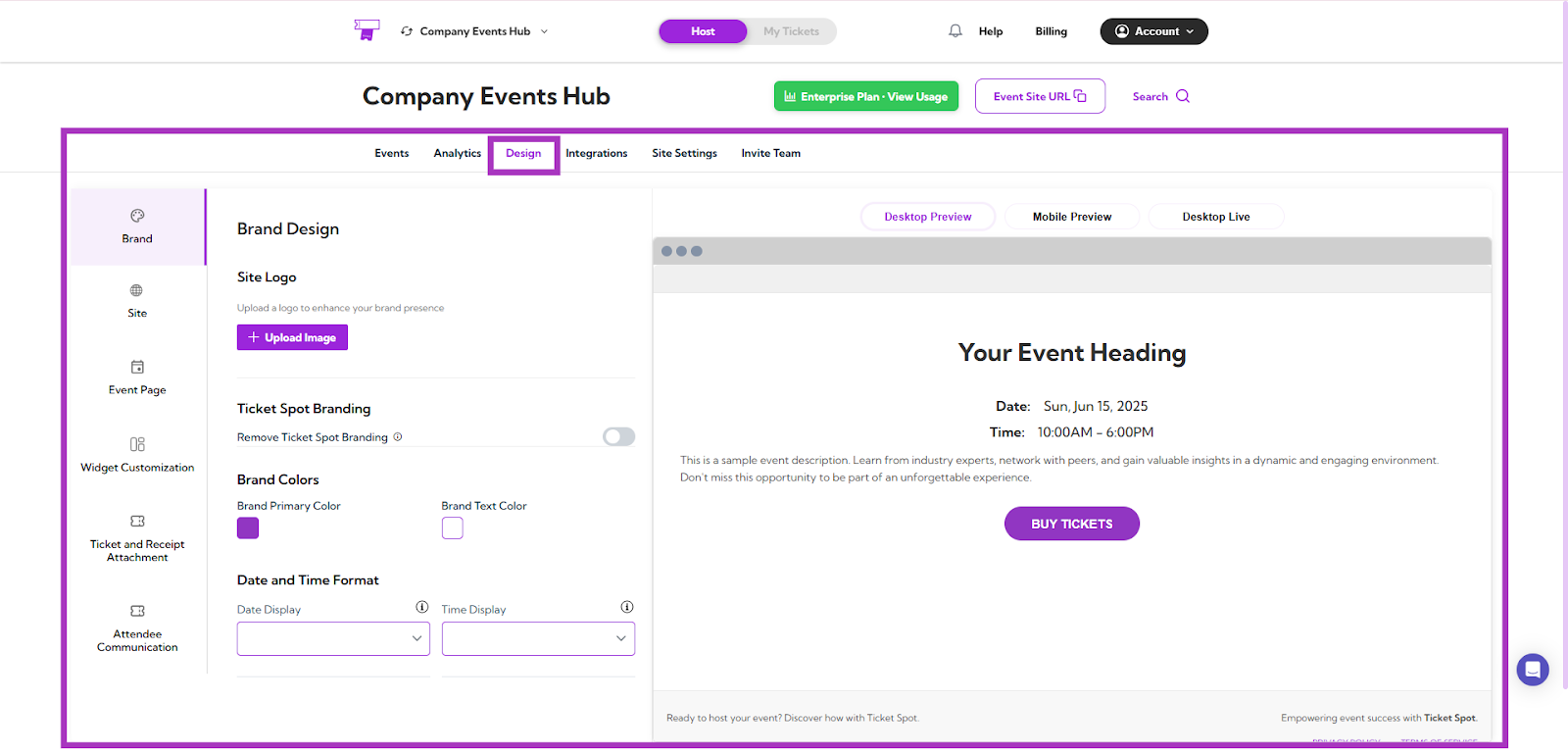Open Desktop Live view
Viewport: 1568px width, 753px height.
[x=1216, y=217]
